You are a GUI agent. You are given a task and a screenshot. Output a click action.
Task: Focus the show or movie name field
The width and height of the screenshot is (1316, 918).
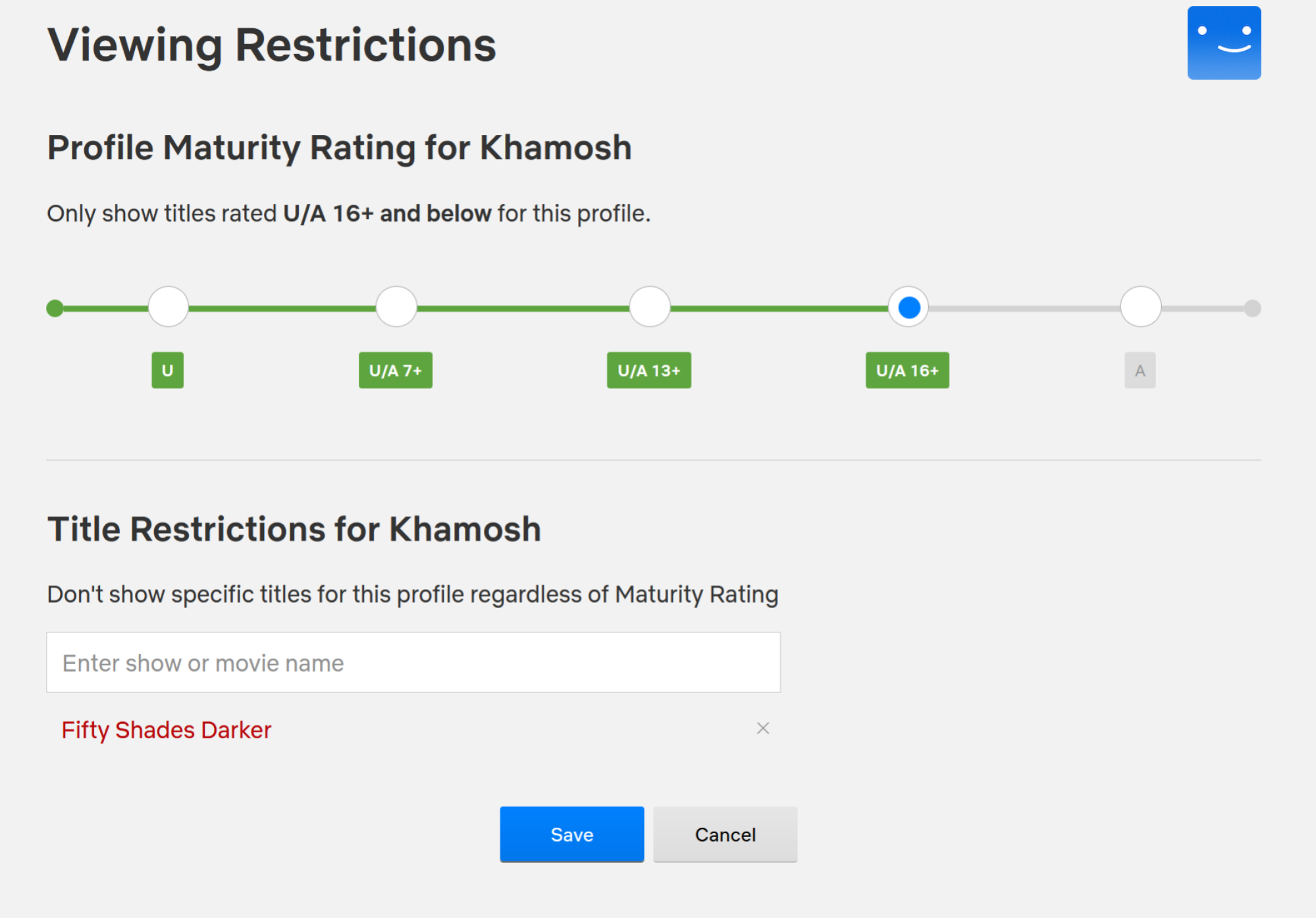pyautogui.click(x=413, y=663)
